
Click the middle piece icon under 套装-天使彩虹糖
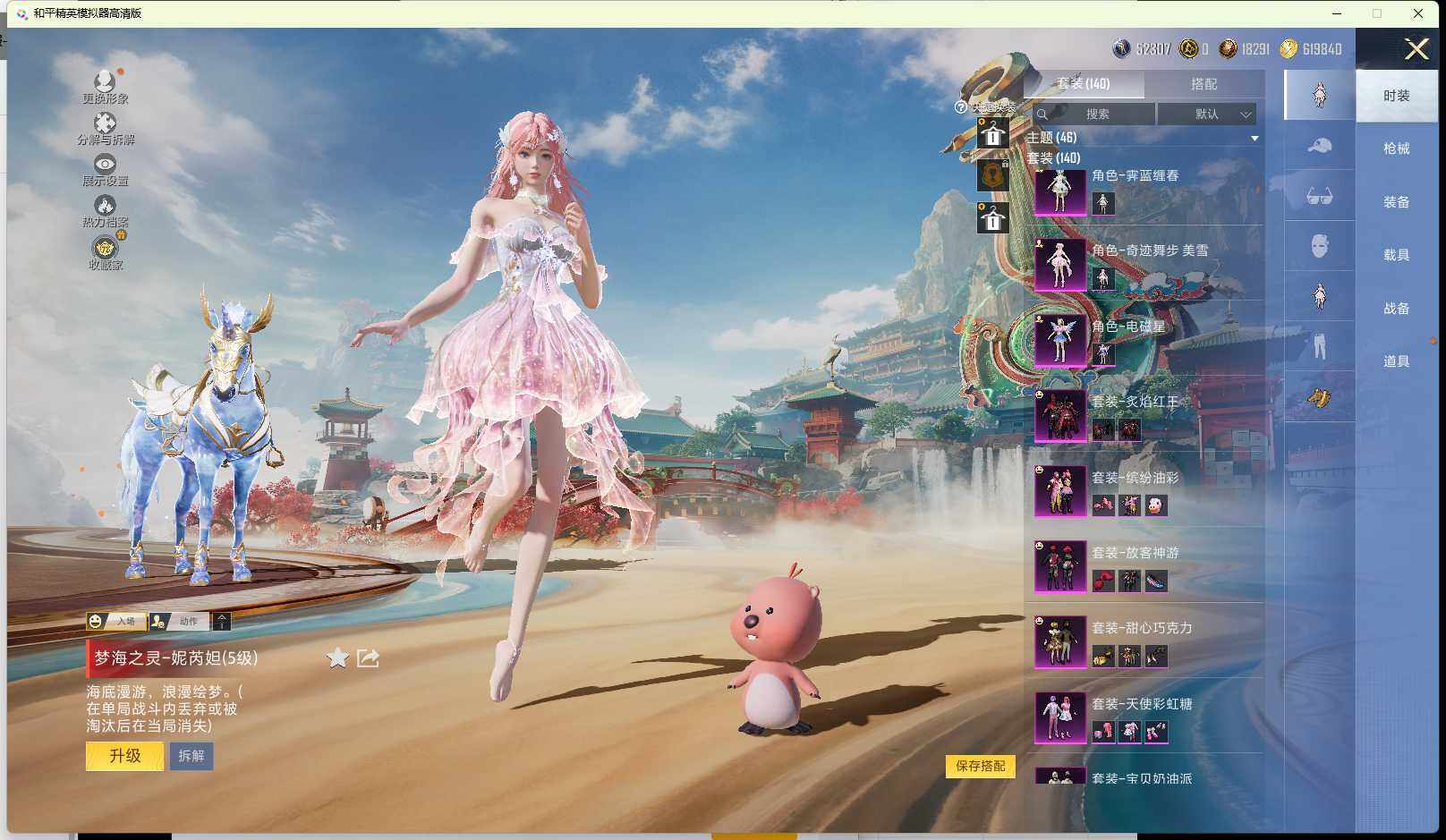pyautogui.click(x=1130, y=732)
